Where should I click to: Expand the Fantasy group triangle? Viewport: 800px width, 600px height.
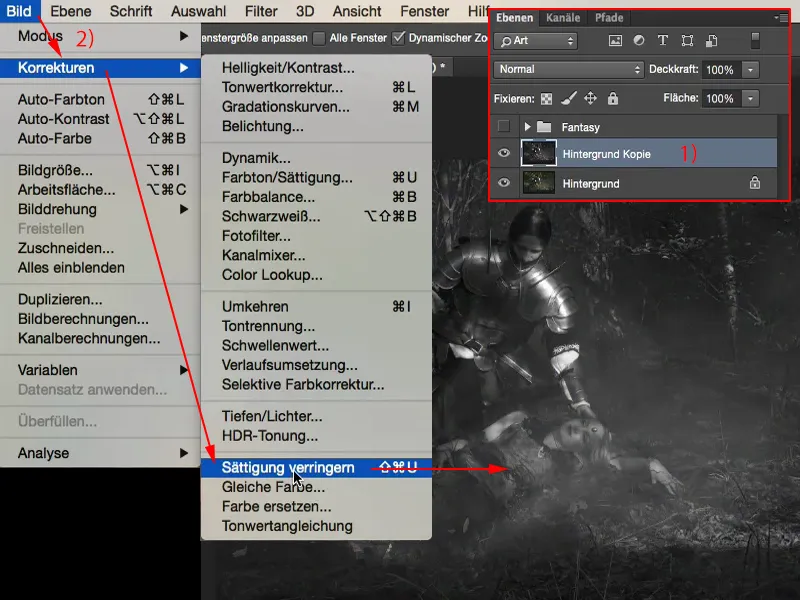click(x=528, y=127)
